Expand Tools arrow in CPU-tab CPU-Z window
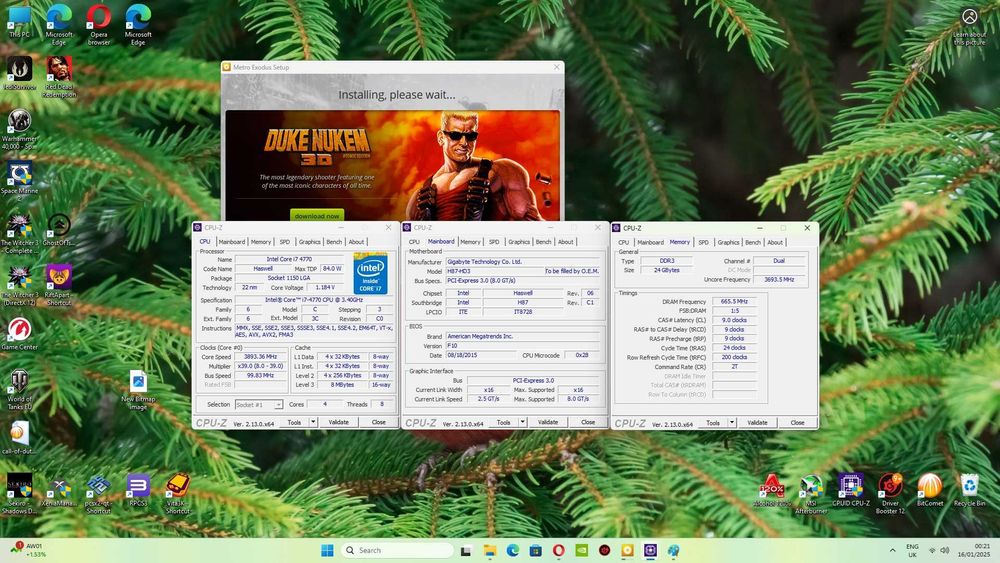This screenshot has width=1000, height=563. pos(313,422)
